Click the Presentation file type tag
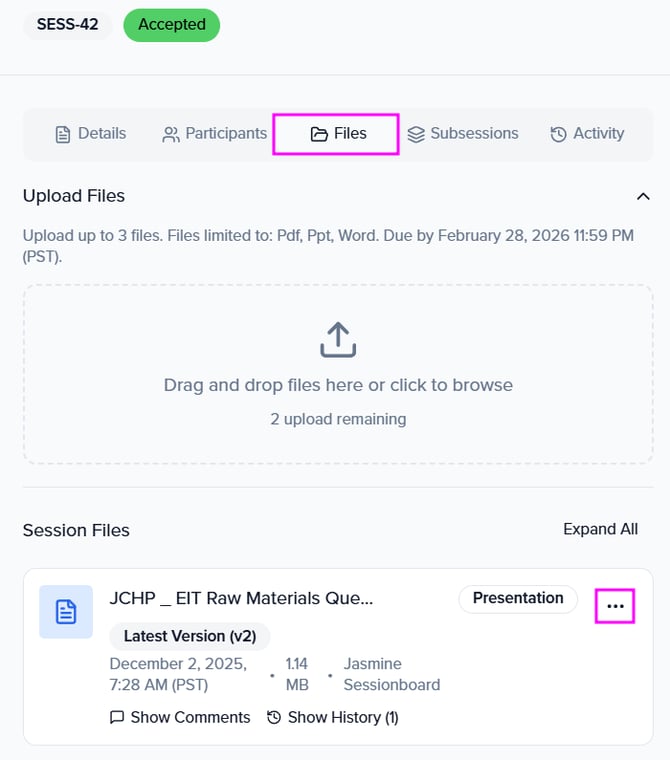 [x=518, y=599]
